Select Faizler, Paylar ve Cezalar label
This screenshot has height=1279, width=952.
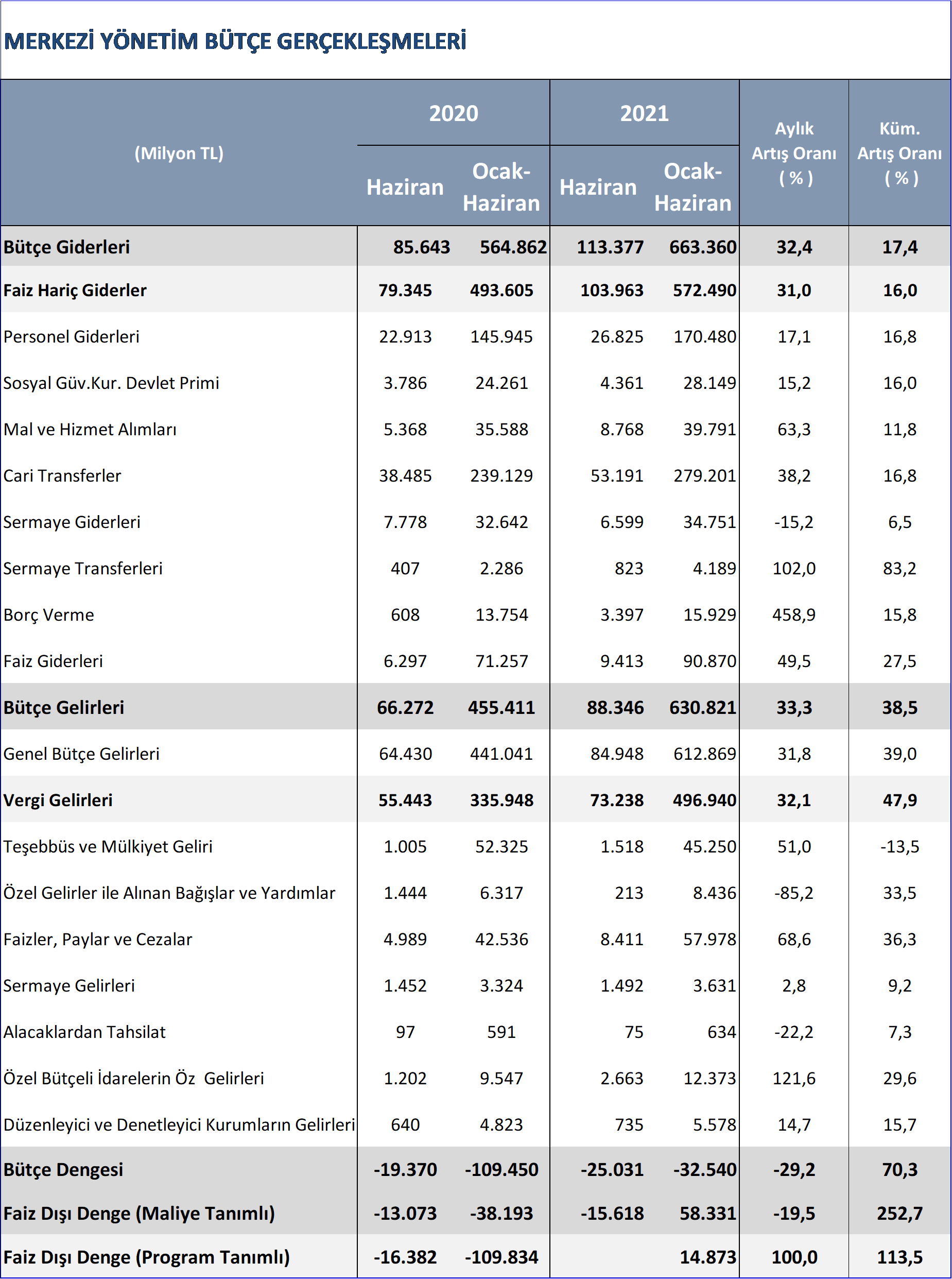pos(98,940)
